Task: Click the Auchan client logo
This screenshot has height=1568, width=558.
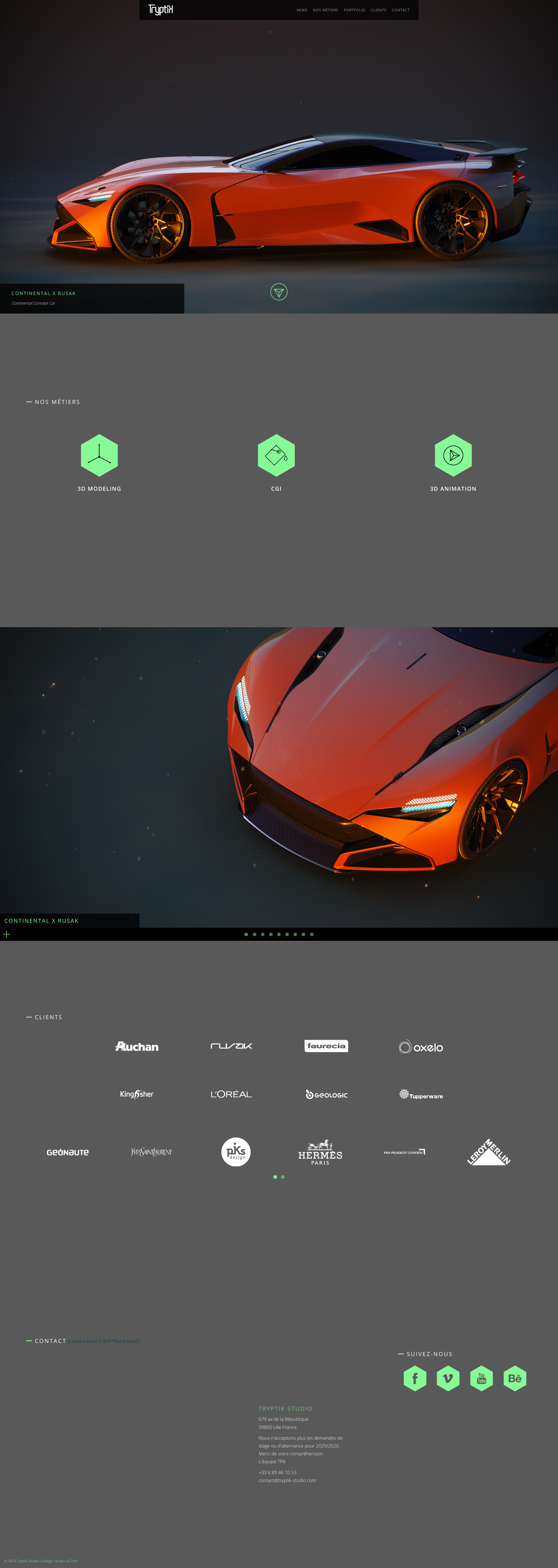Action: point(137,1046)
